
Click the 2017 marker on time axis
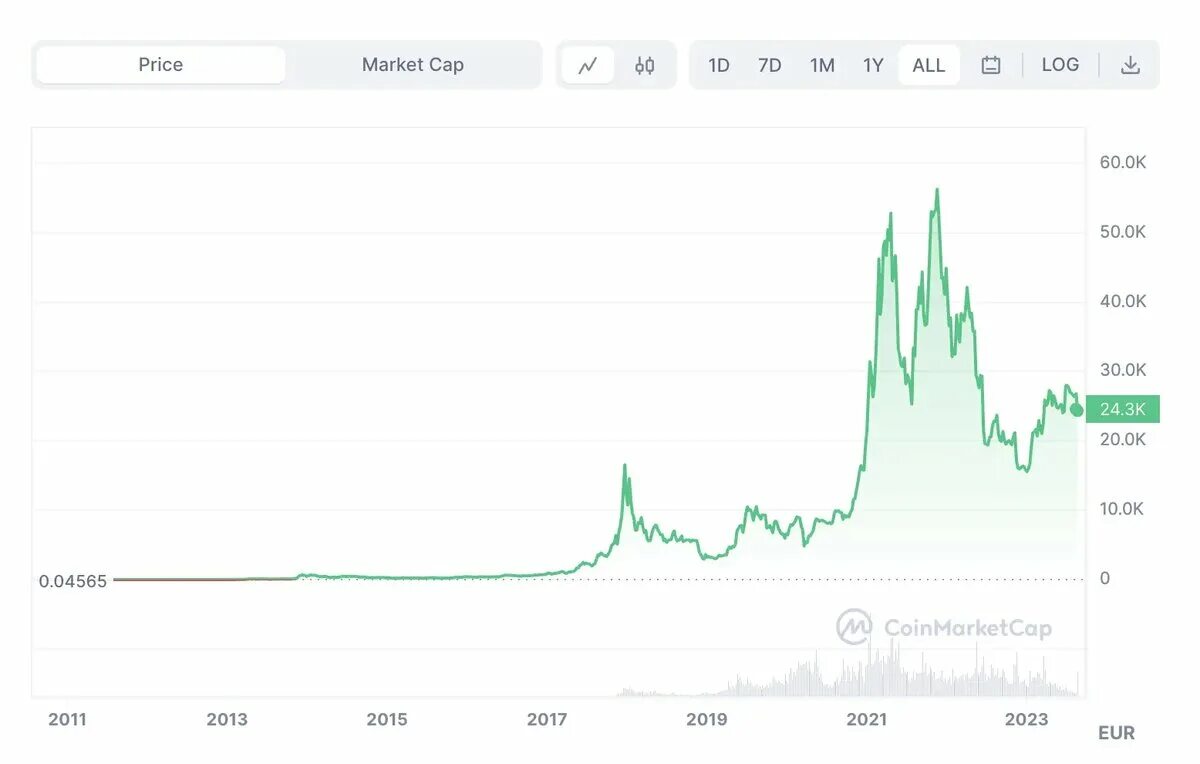pyautogui.click(x=547, y=719)
